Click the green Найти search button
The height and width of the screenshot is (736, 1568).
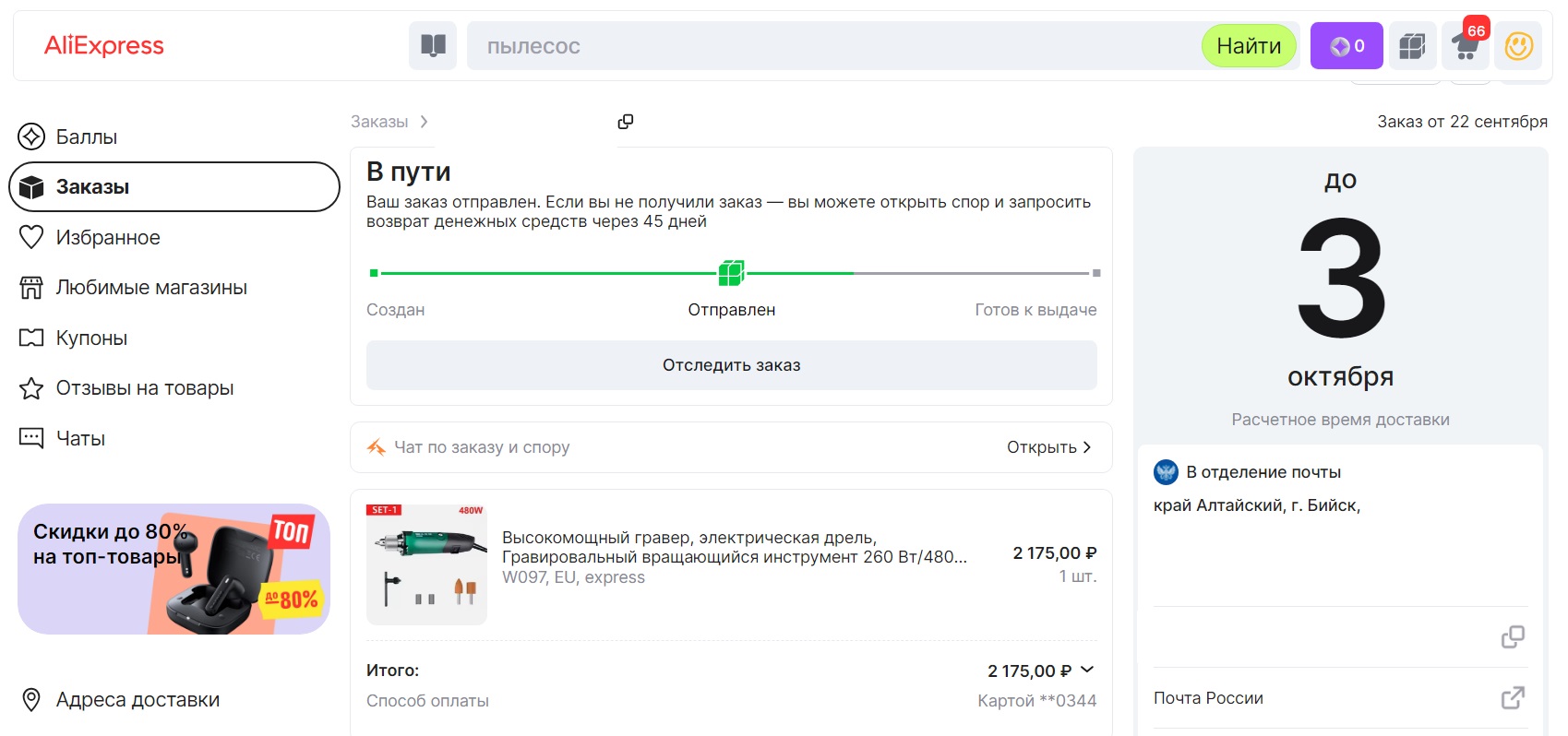coord(1249,46)
